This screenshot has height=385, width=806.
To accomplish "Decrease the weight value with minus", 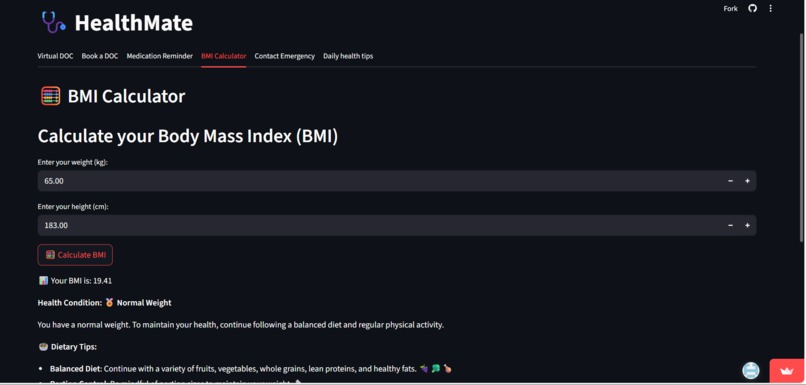I will [x=730, y=181].
